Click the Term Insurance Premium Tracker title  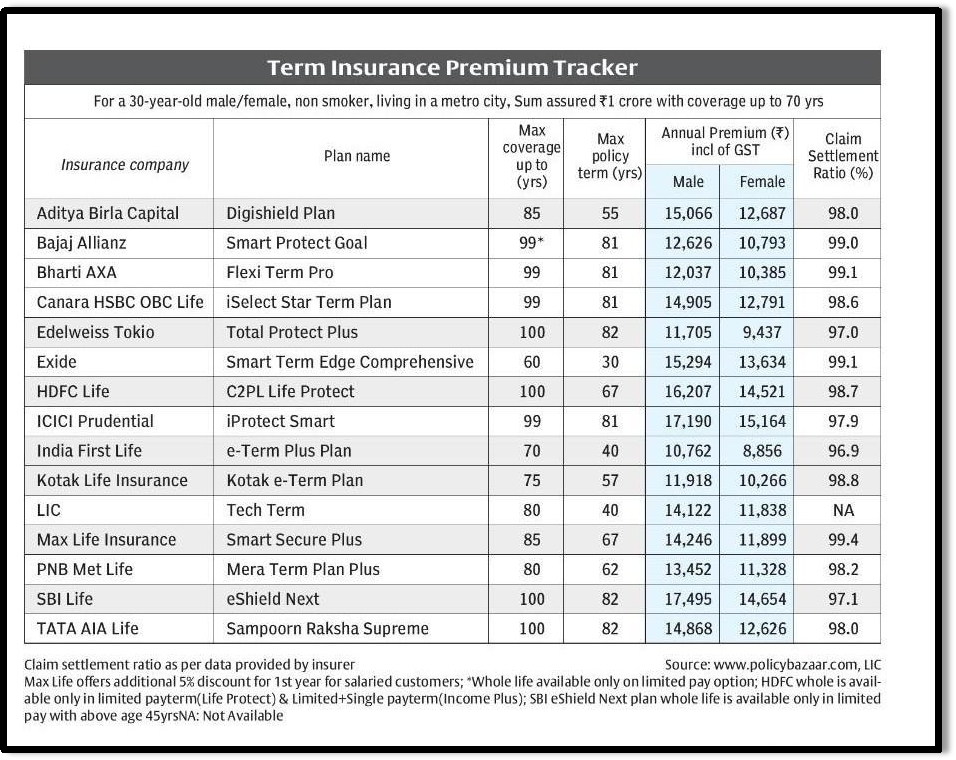click(x=452, y=68)
